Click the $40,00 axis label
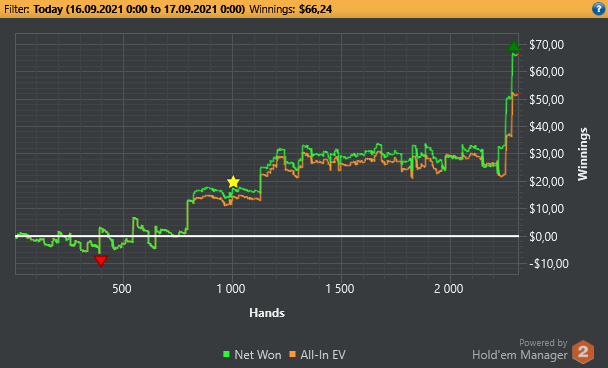 tap(547, 126)
